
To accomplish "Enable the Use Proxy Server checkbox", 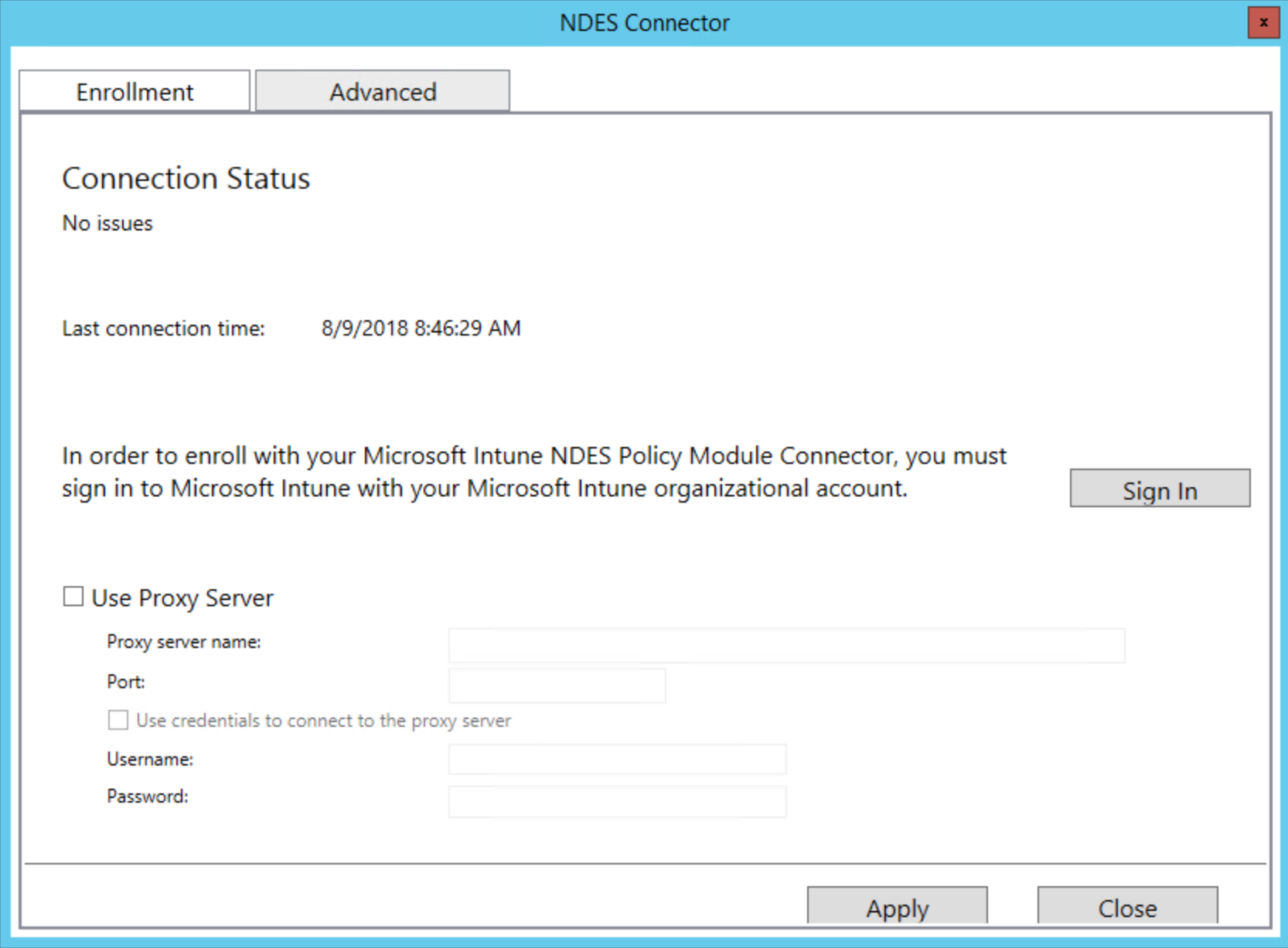I will [73, 597].
